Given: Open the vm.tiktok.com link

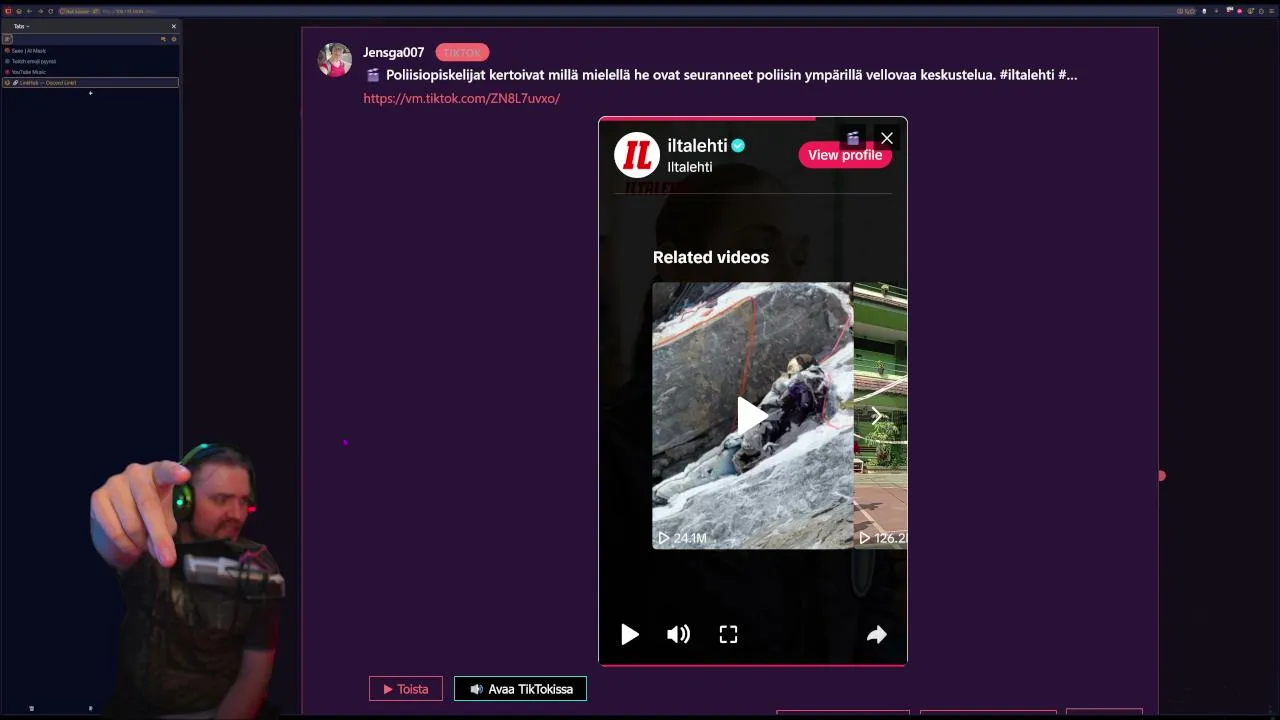Looking at the screenshot, I should [x=461, y=98].
